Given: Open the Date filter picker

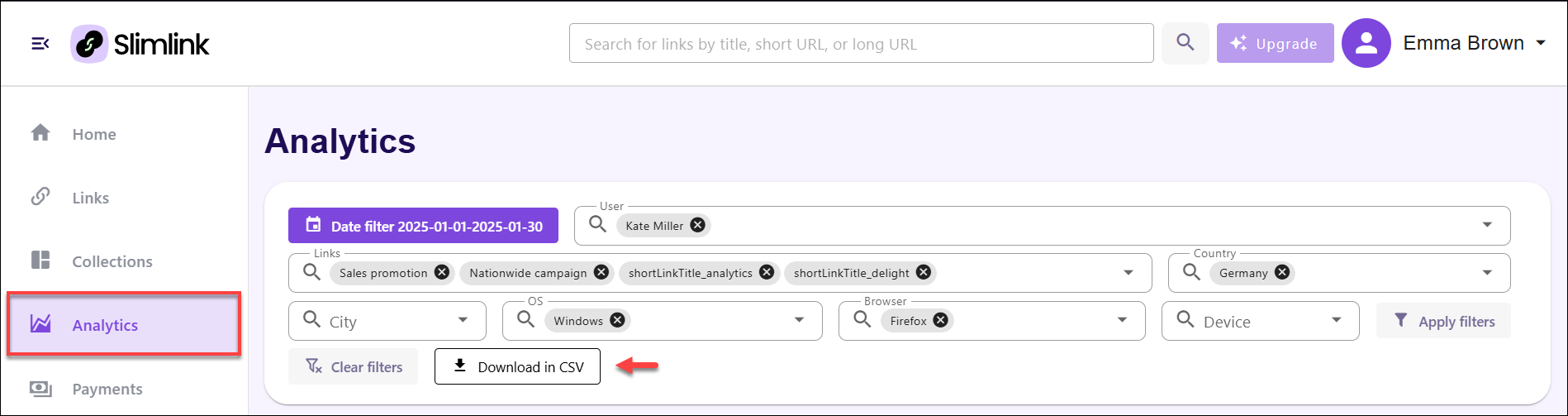Looking at the screenshot, I should pyautogui.click(x=423, y=226).
